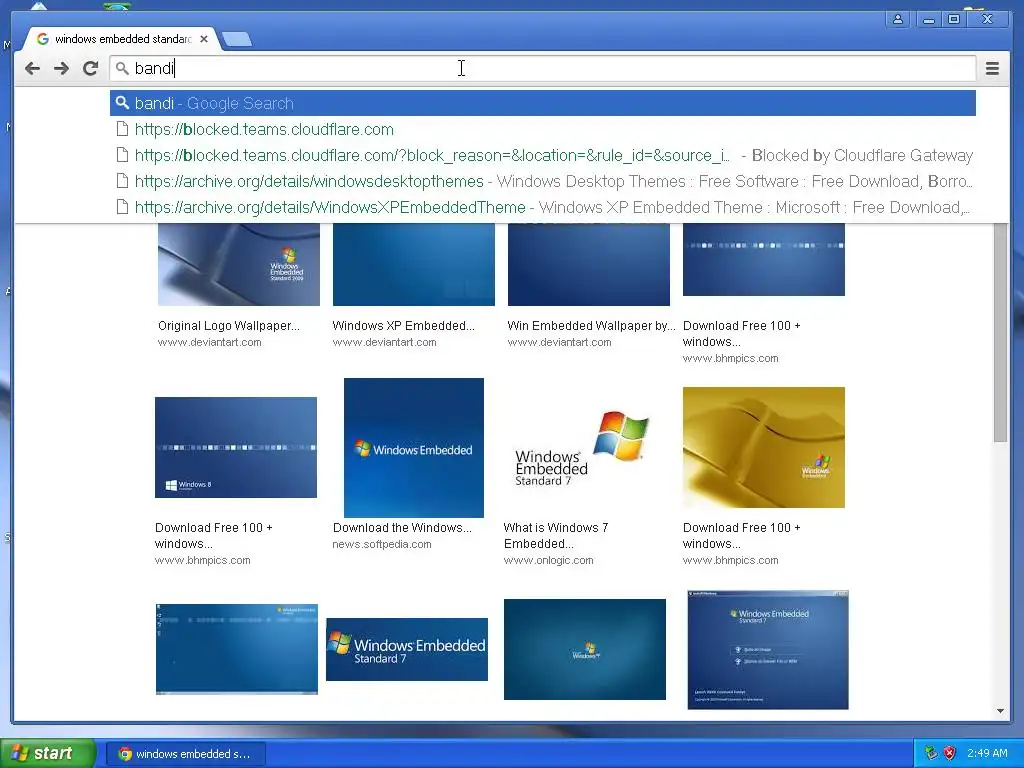This screenshot has width=1024, height=768.
Task: Click page icon beside Windows Desktop Themes suggestion
Action: 121,181
